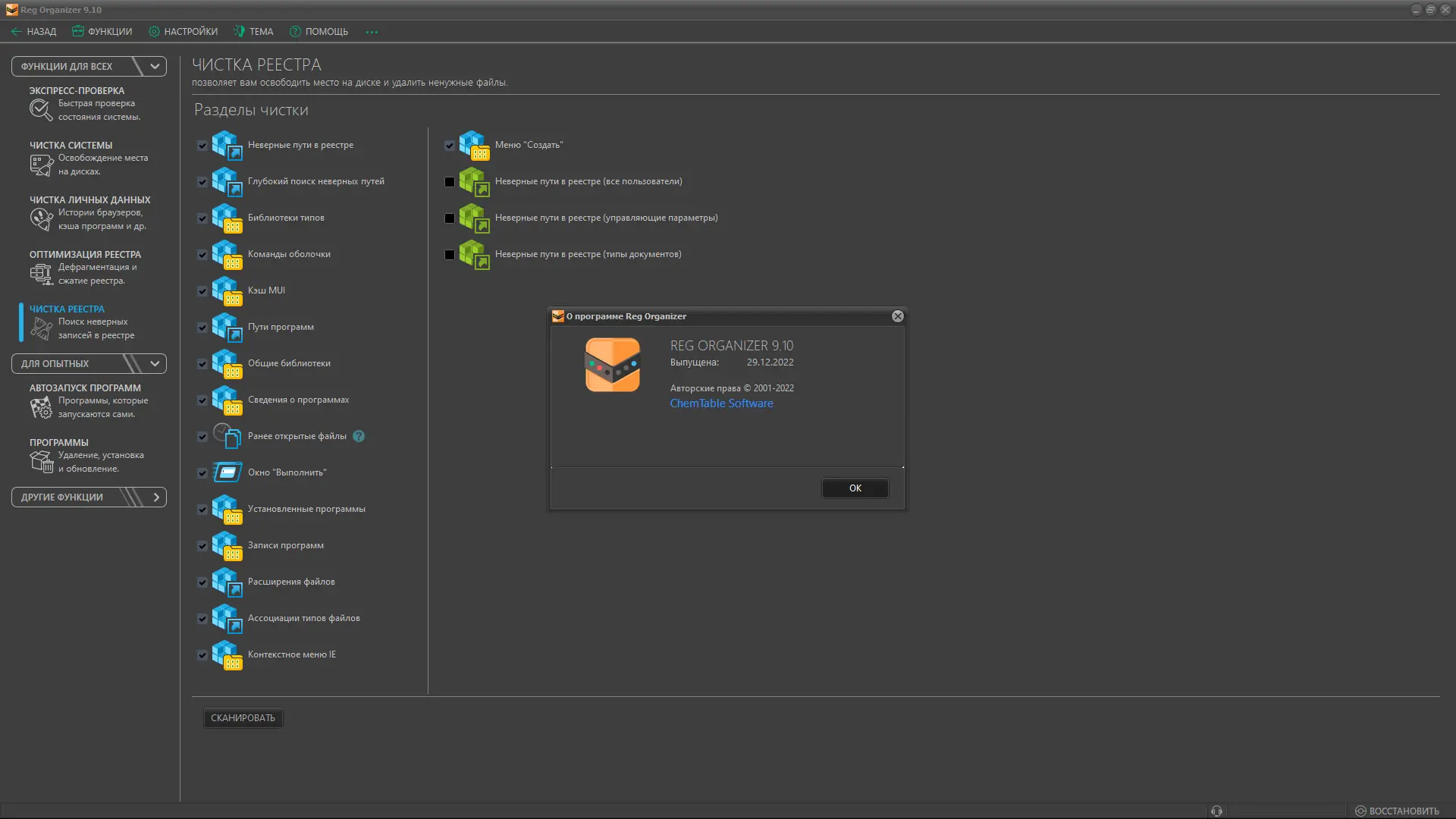
Task: Open the Express-check magnifier icon
Action: click(41, 110)
